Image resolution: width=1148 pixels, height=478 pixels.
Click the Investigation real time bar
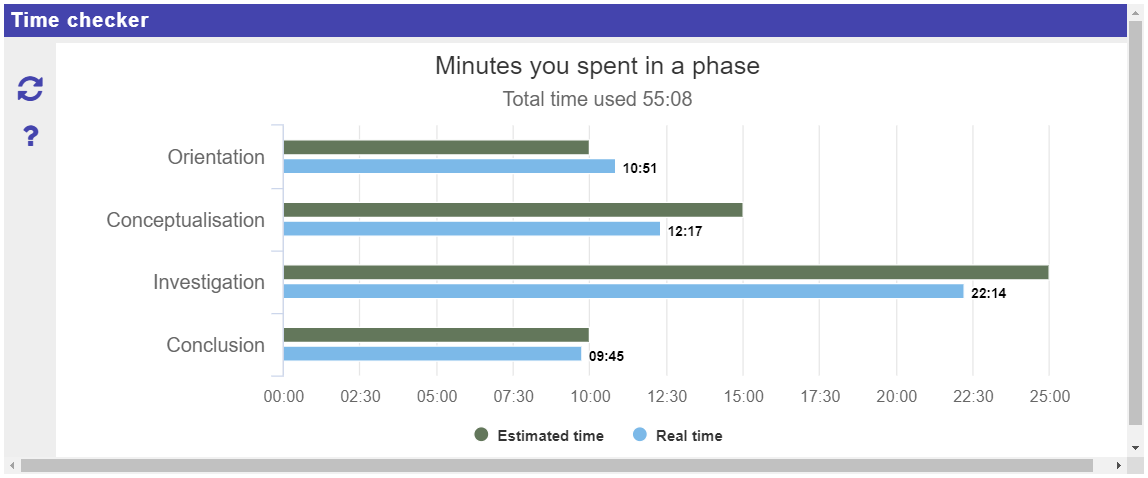click(623, 291)
